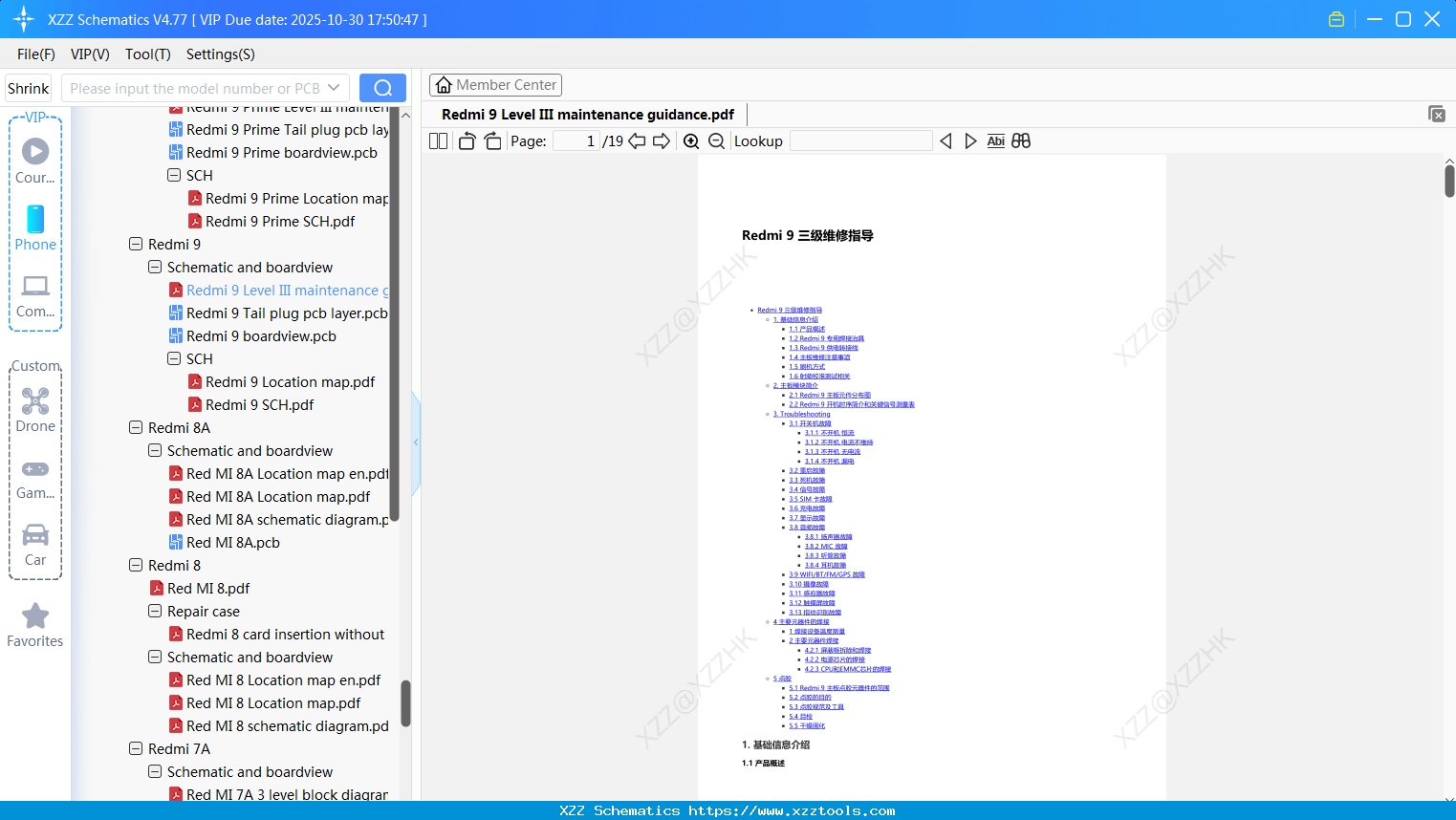
Task: Collapse the Repair case folder
Action: (x=155, y=611)
